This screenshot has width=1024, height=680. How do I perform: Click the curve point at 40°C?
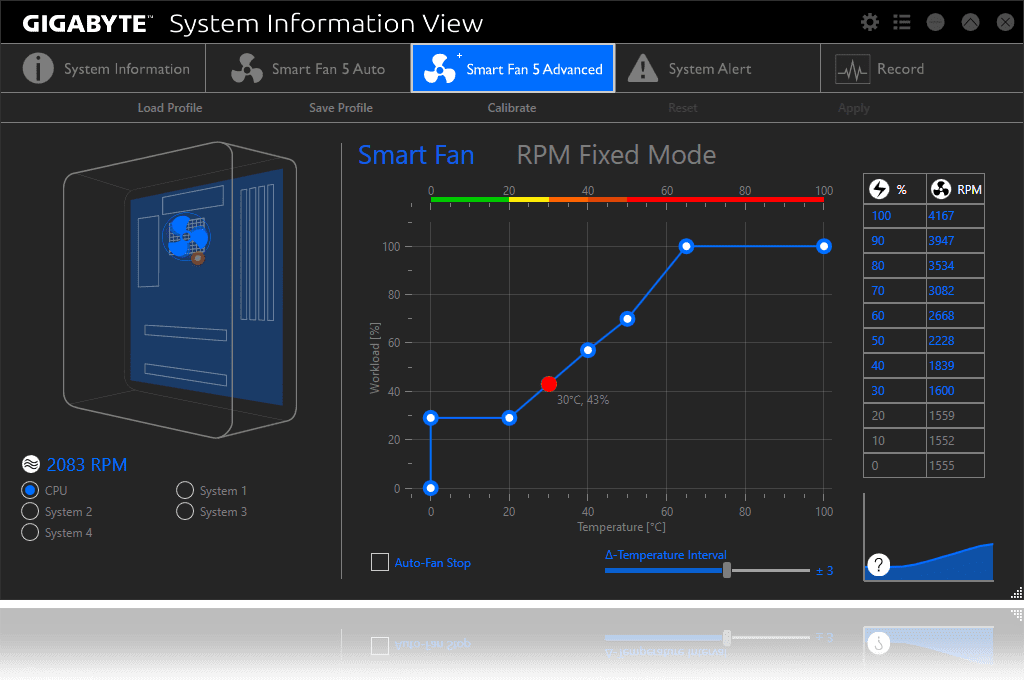click(x=588, y=350)
